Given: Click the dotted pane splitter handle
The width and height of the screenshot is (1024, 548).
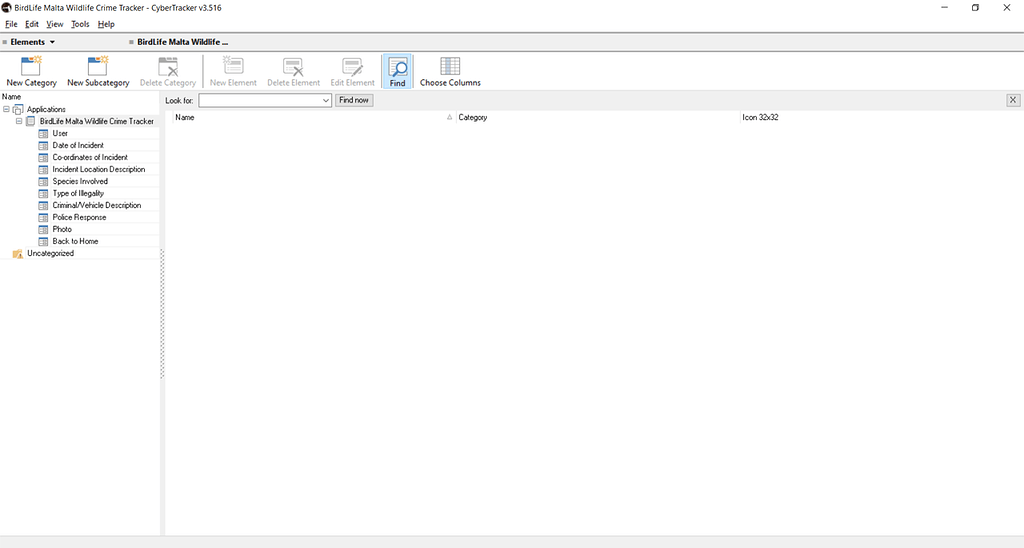Looking at the screenshot, I should (x=162, y=314).
